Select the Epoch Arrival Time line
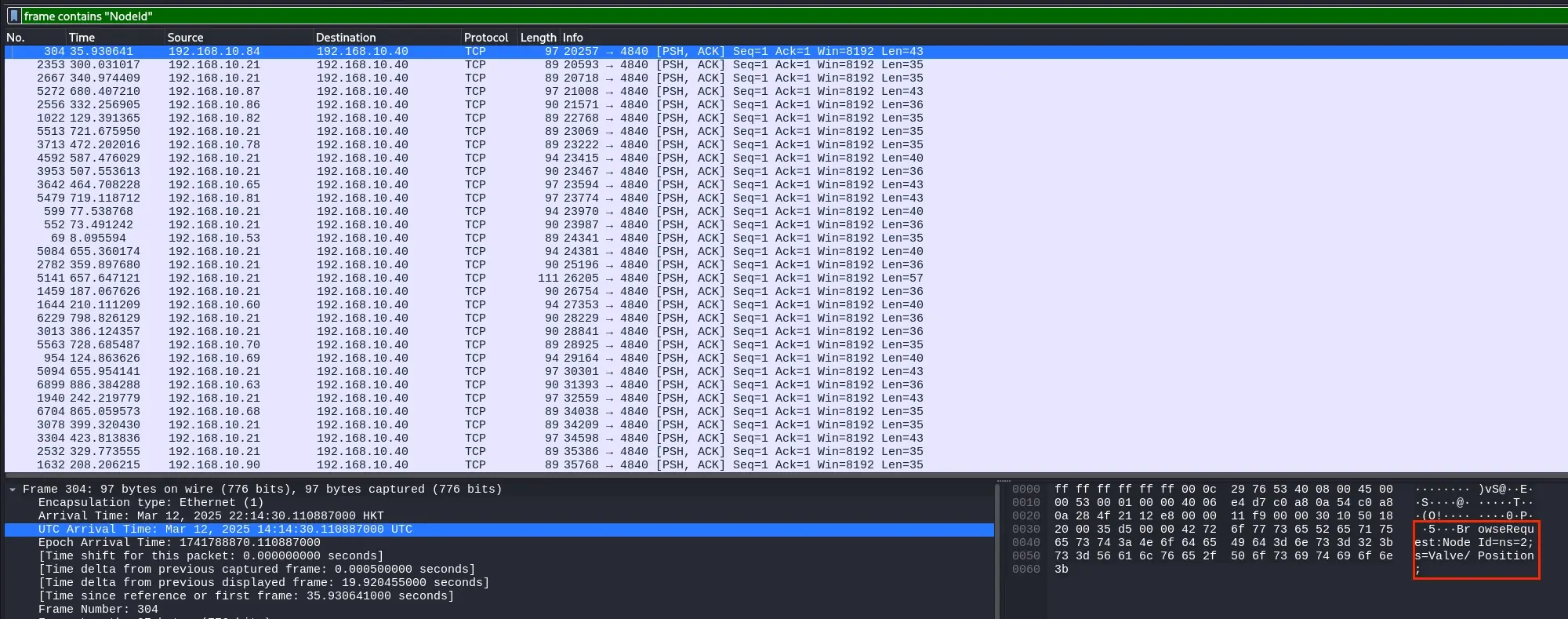The image size is (1568, 619). [499, 542]
